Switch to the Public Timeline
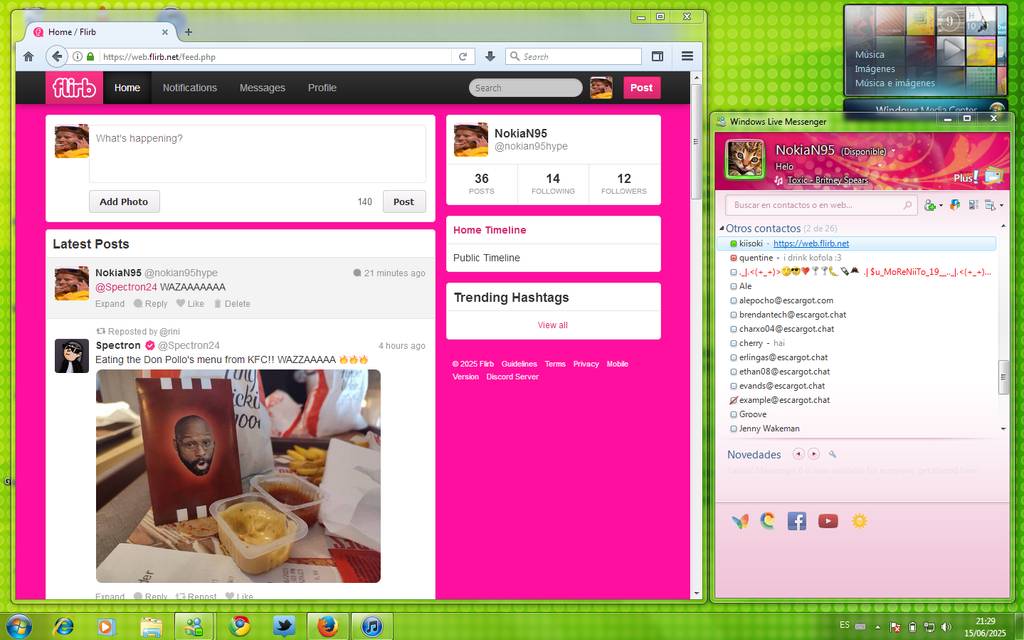The image size is (1024, 640). pyautogui.click(x=487, y=258)
